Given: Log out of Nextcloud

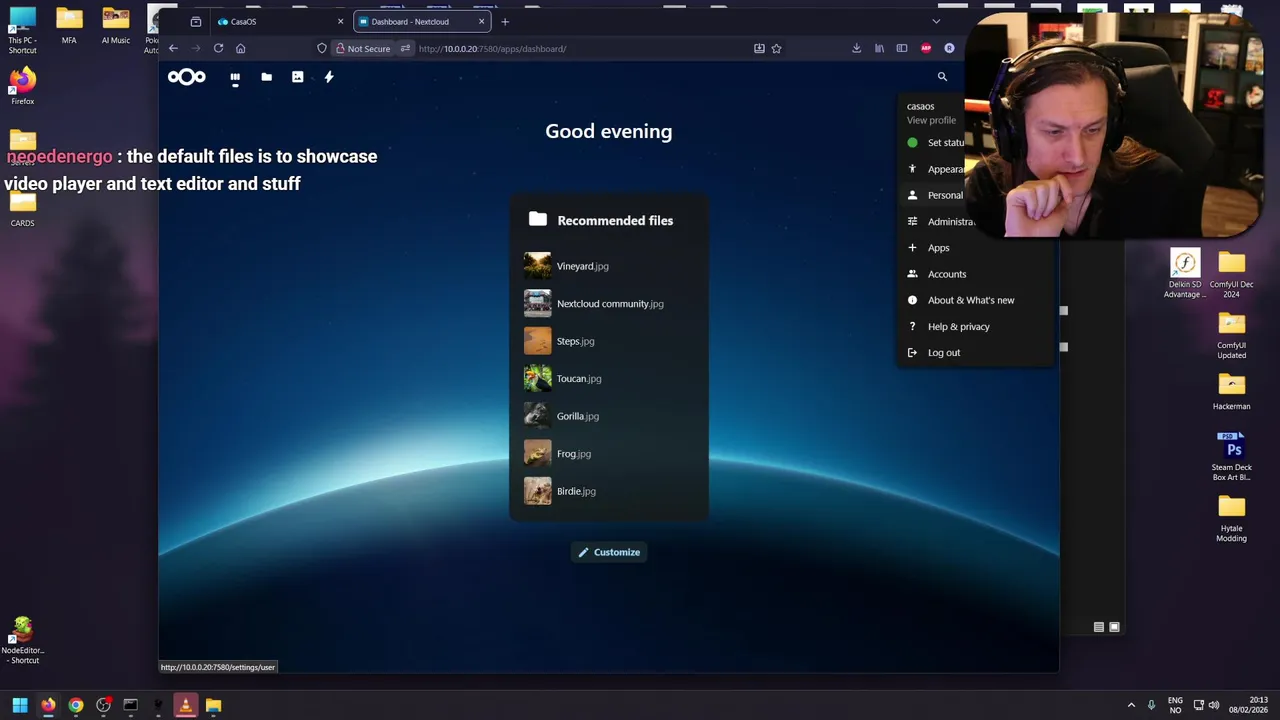Looking at the screenshot, I should point(976,352).
